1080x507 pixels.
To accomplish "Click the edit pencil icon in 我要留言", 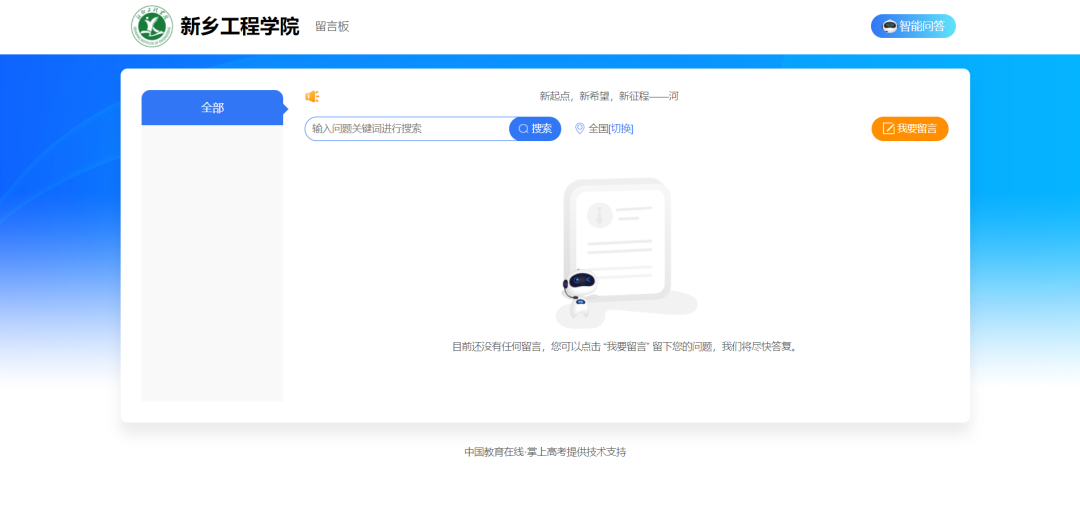I will click(888, 129).
